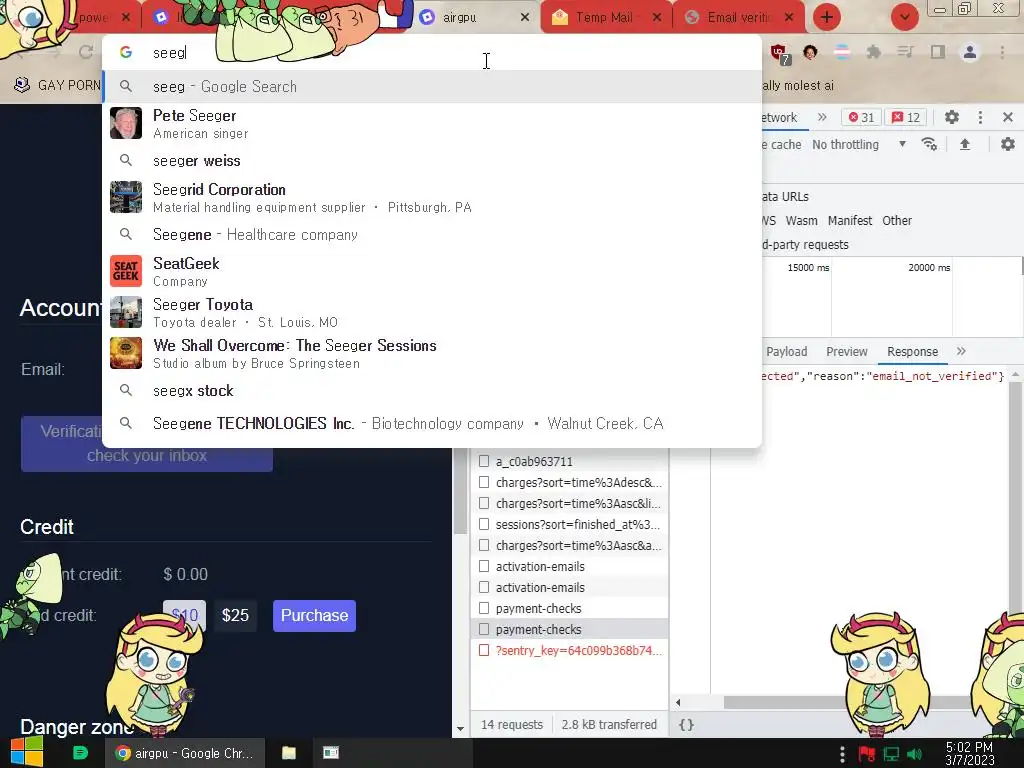
Task: Open network conditions Wi-Fi gear icon
Action: pos(929,144)
